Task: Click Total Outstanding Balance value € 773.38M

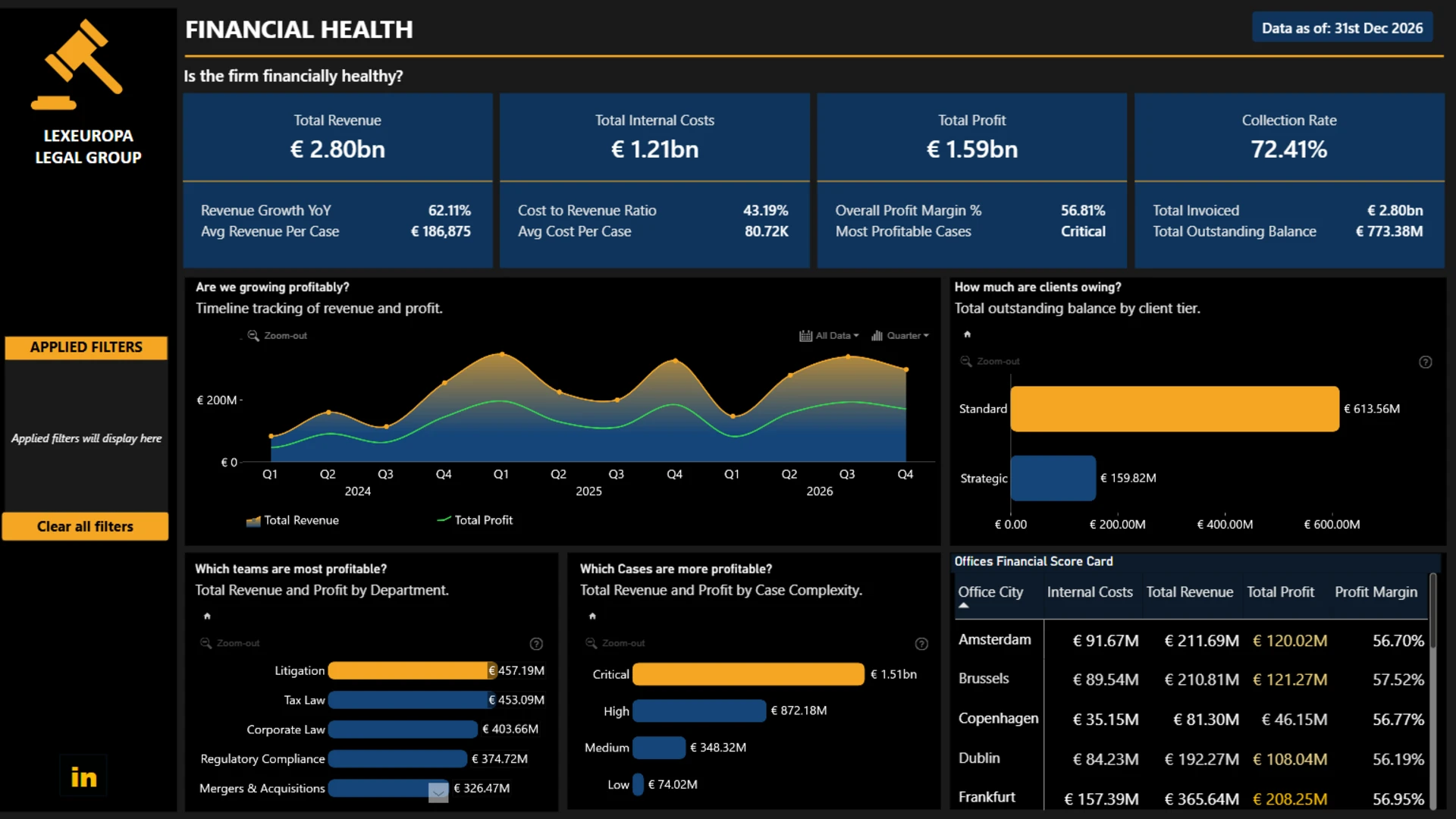Action: tap(1389, 231)
